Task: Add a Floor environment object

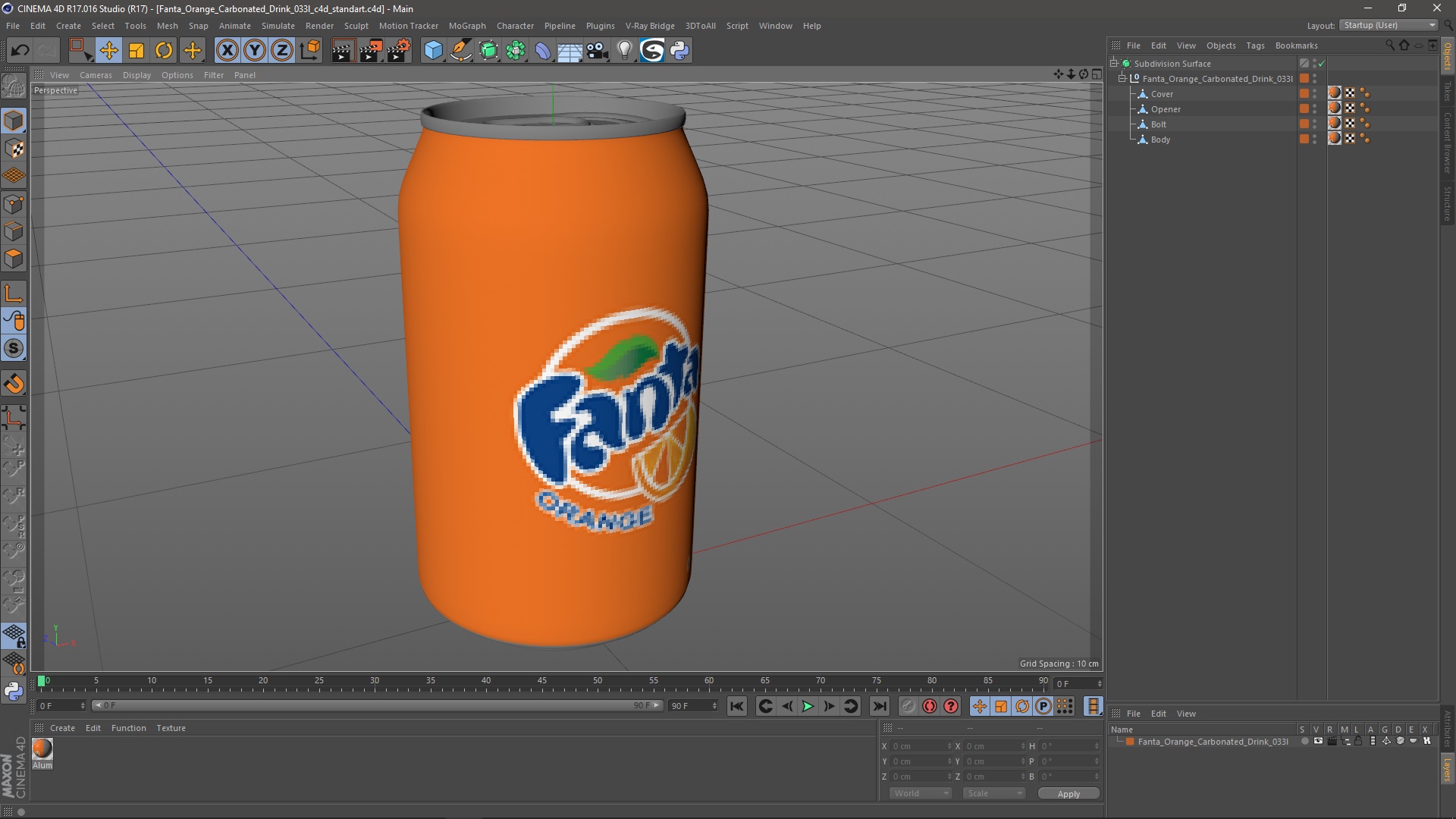Action: point(570,50)
